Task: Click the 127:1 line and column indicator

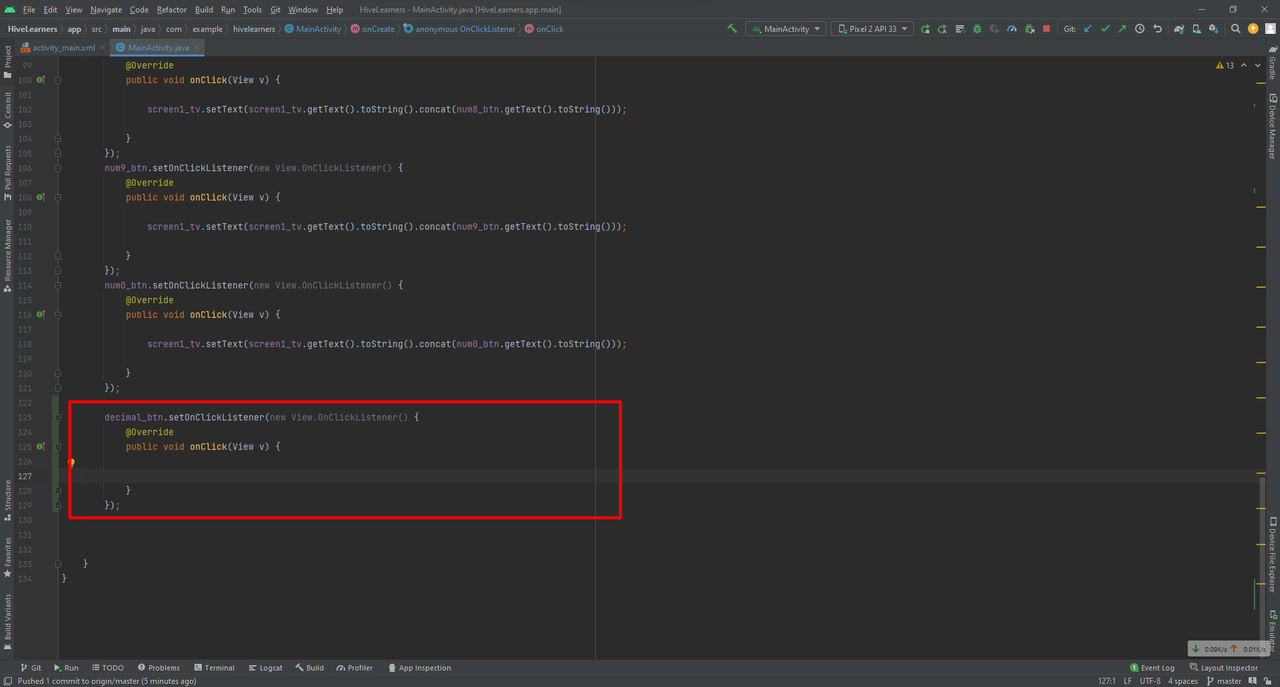Action: (1107, 681)
